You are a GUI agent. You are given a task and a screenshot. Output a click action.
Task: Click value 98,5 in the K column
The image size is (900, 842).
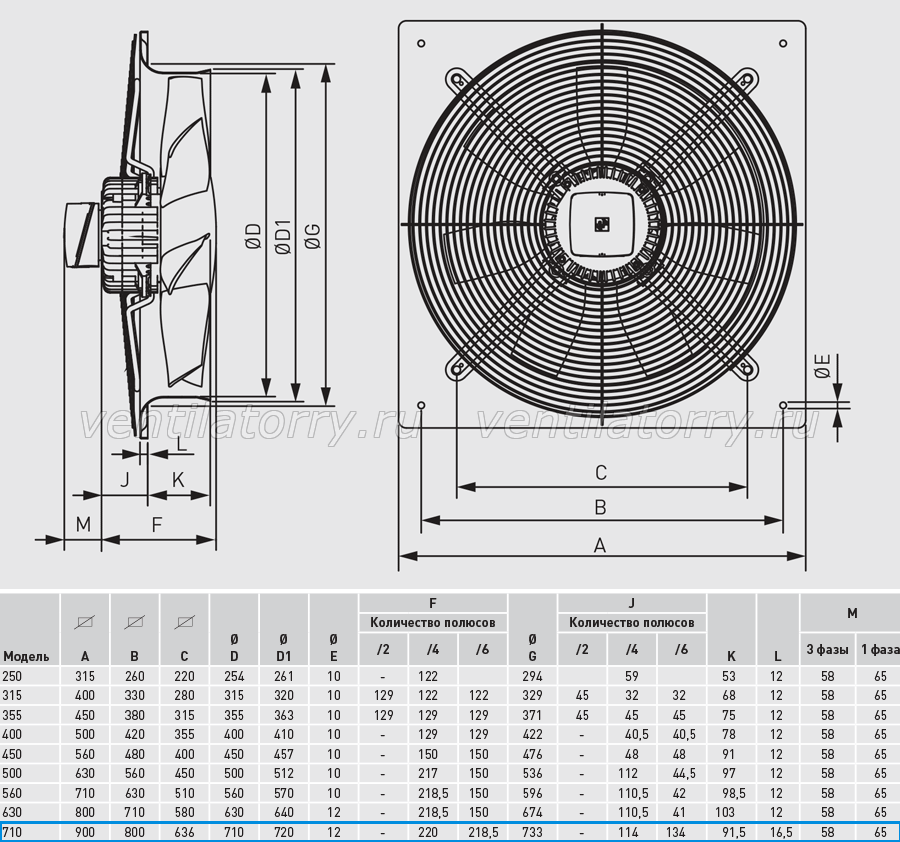click(734, 793)
